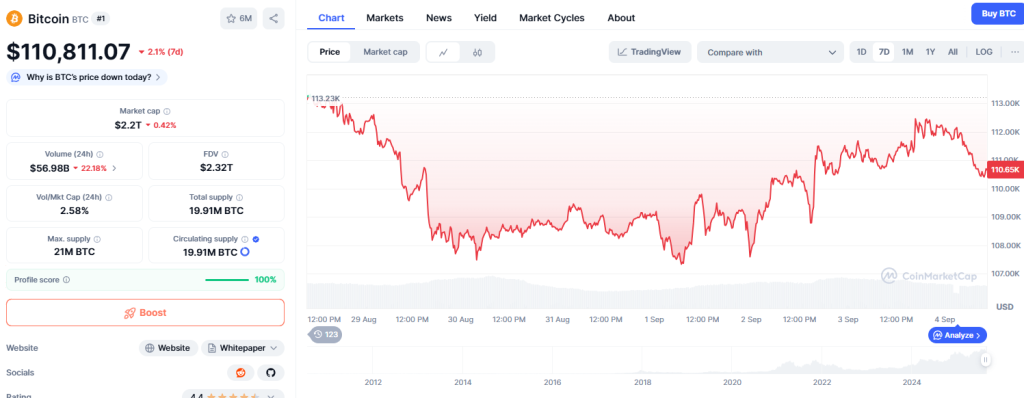The image size is (1024, 398).
Task: Click the Boost button
Action: pos(146,312)
